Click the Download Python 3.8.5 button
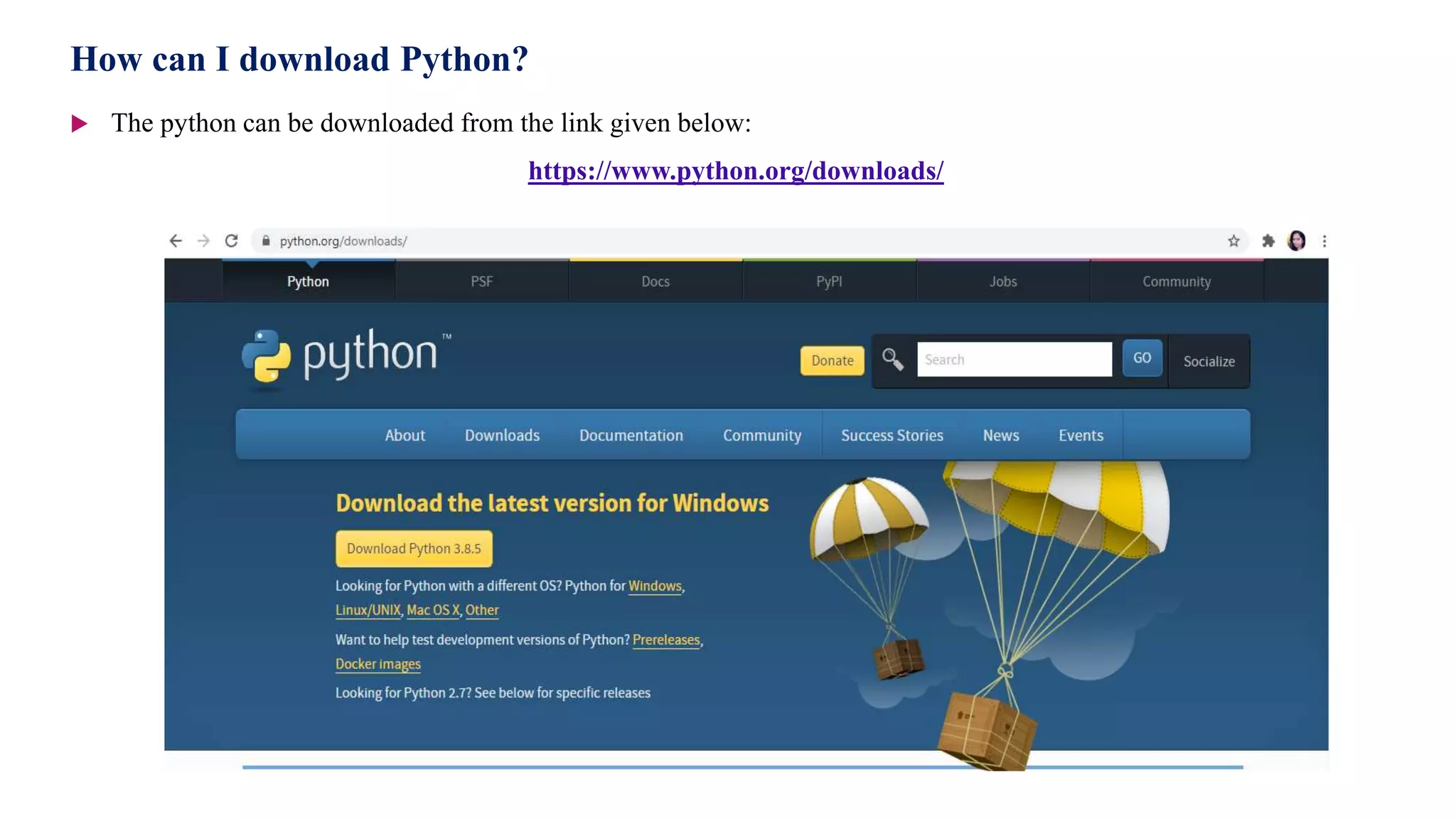This screenshot has height=819, width=1456. click(414, 549)
